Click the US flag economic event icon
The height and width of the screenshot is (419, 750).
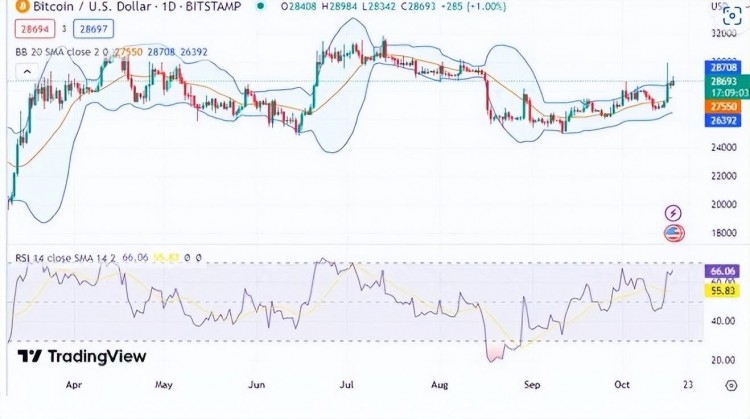(673, 233)
